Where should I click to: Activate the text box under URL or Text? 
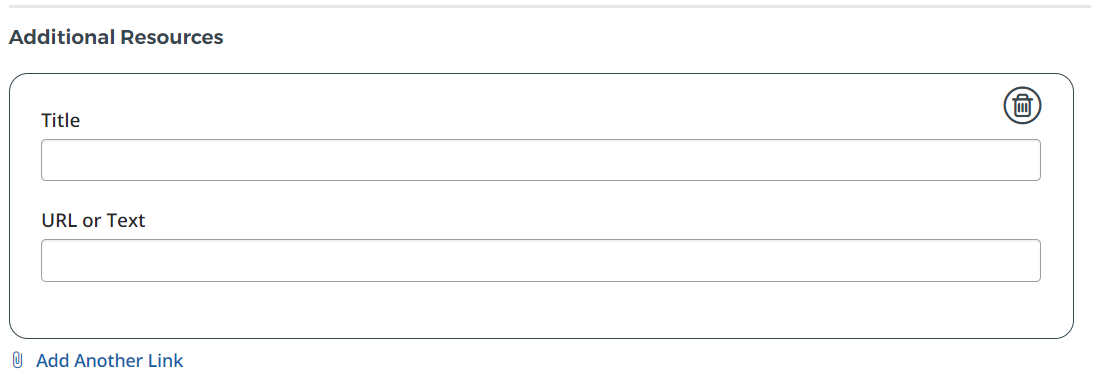pos(540,260)
